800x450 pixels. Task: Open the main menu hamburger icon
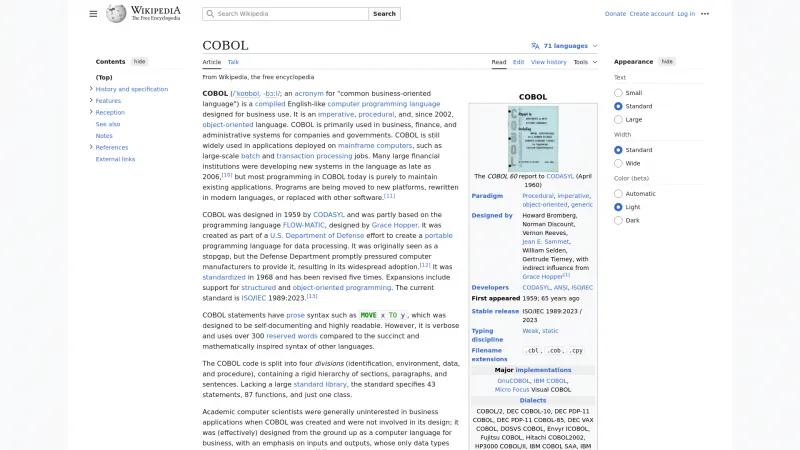[93, 14]
